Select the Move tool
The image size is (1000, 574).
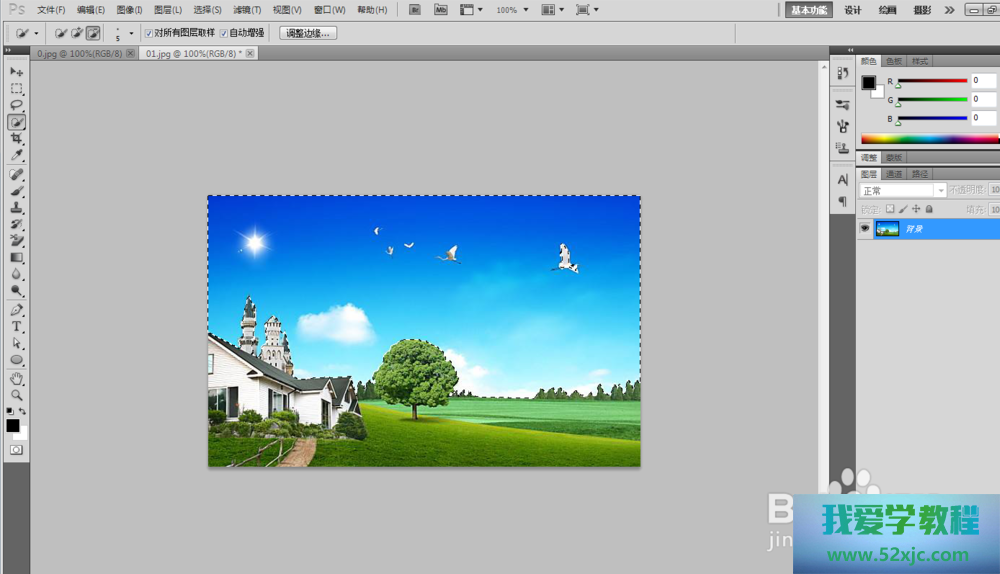[x=16, y=72]
